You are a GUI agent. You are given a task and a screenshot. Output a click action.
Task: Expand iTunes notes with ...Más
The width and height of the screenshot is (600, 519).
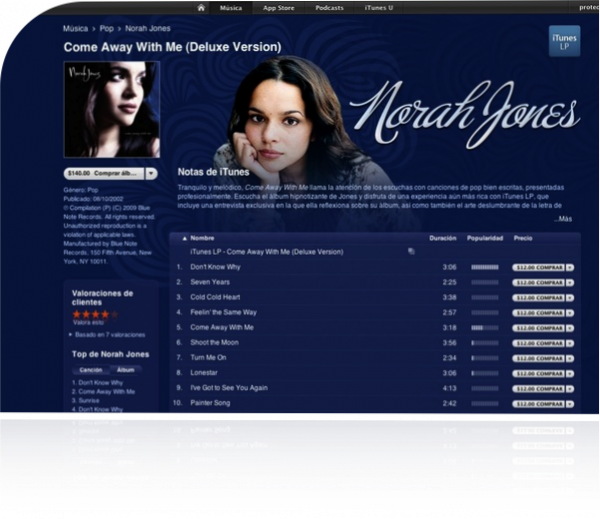pyautogui.click(x=563, y=219)
